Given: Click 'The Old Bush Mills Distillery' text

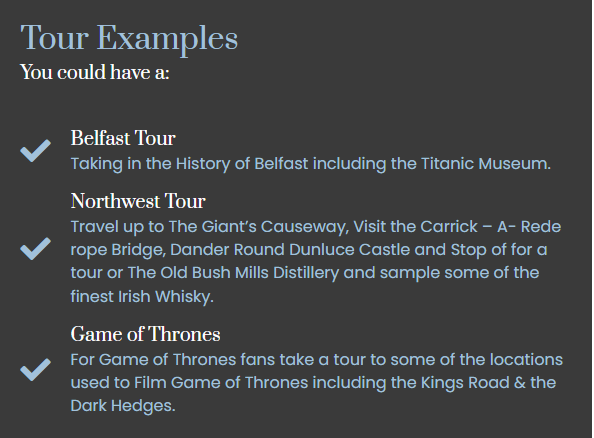Looking at the screenshot, I should tap(233, 273).
